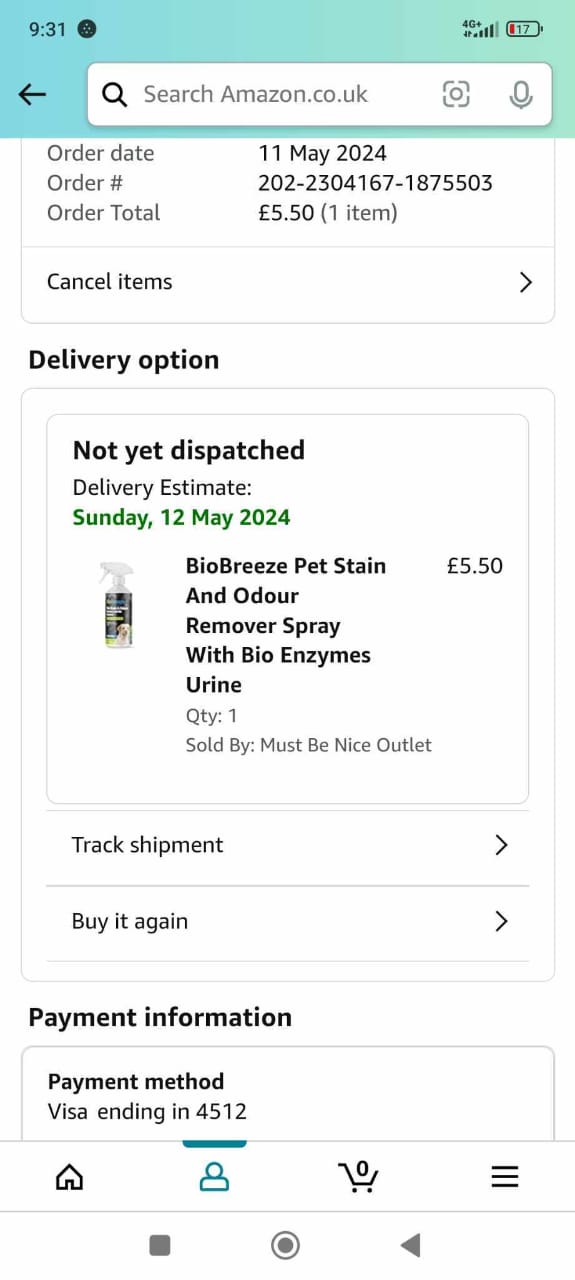Click the magnifying glass search icon
575x1280 pixels.
[116, 94]
